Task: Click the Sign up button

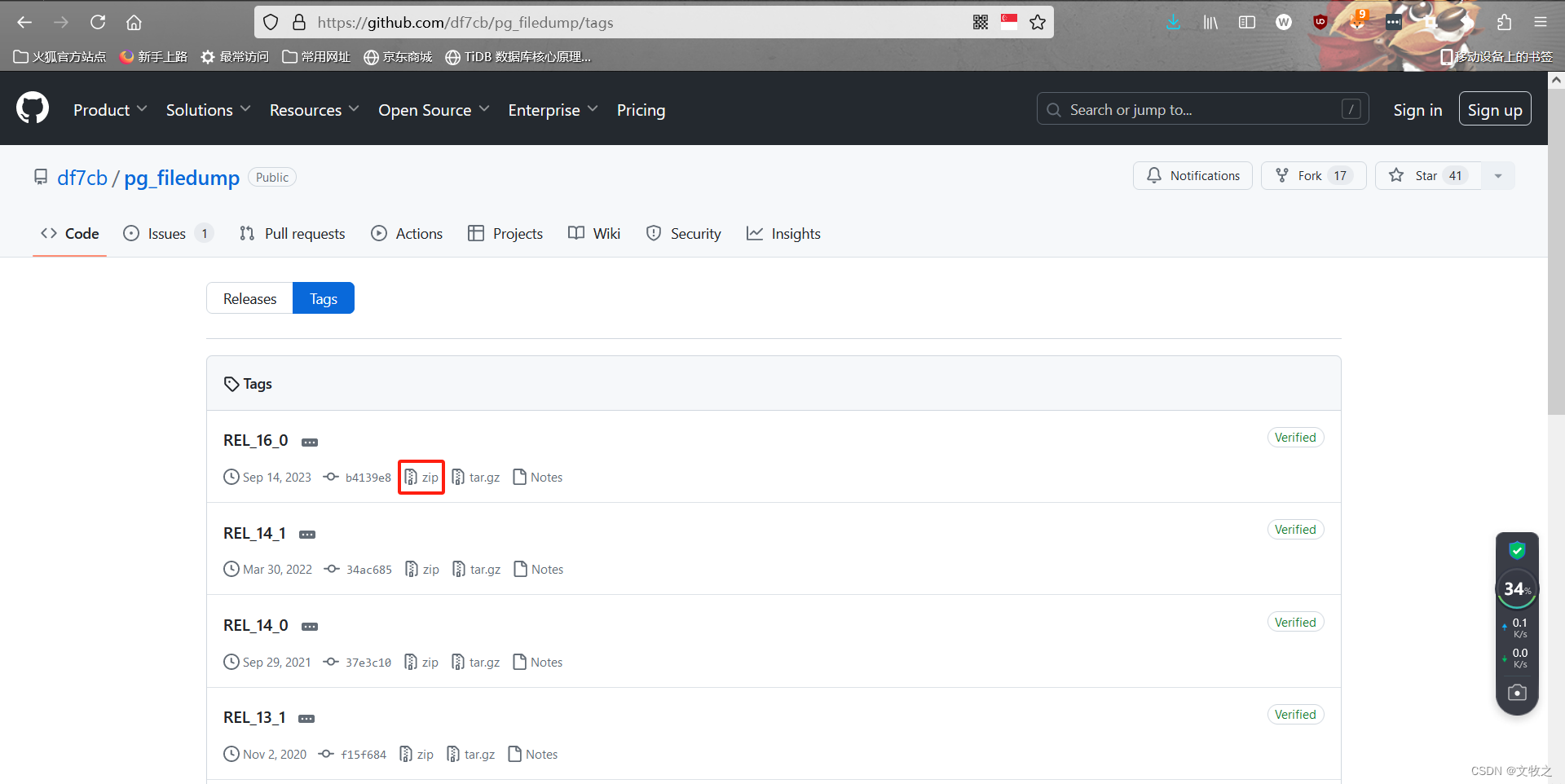Action: [x=1495, y=109]
